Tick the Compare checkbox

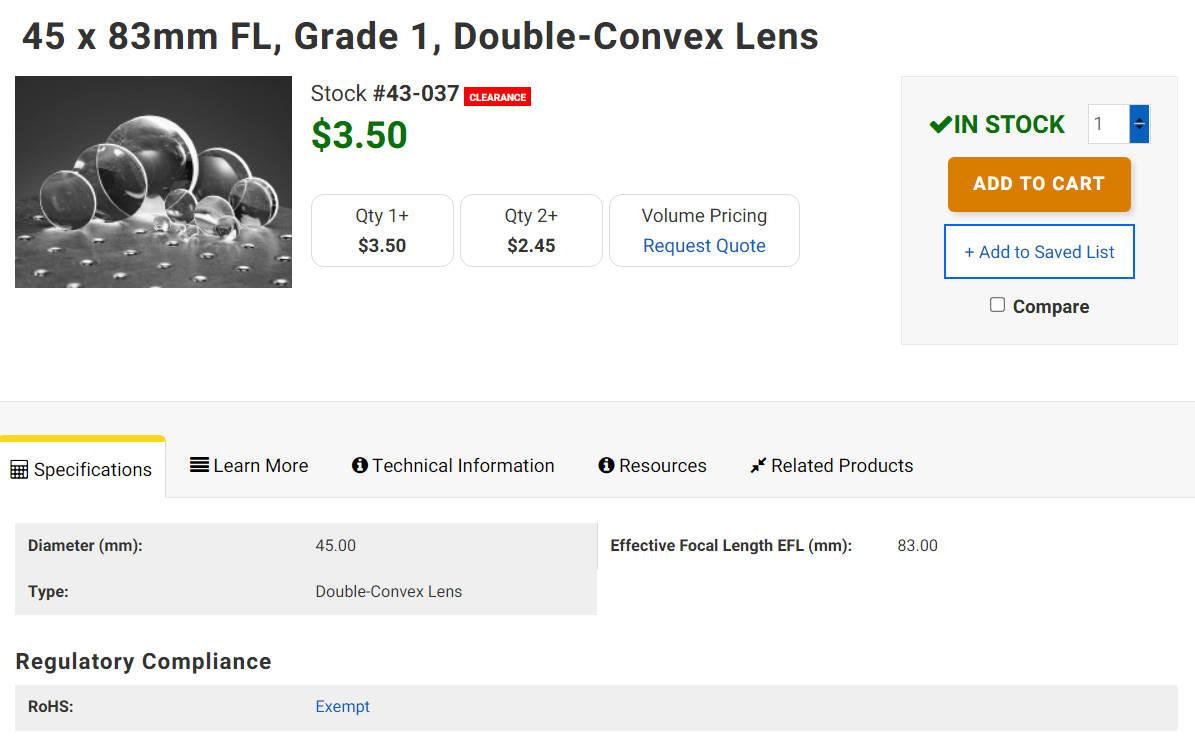[997, 305]
